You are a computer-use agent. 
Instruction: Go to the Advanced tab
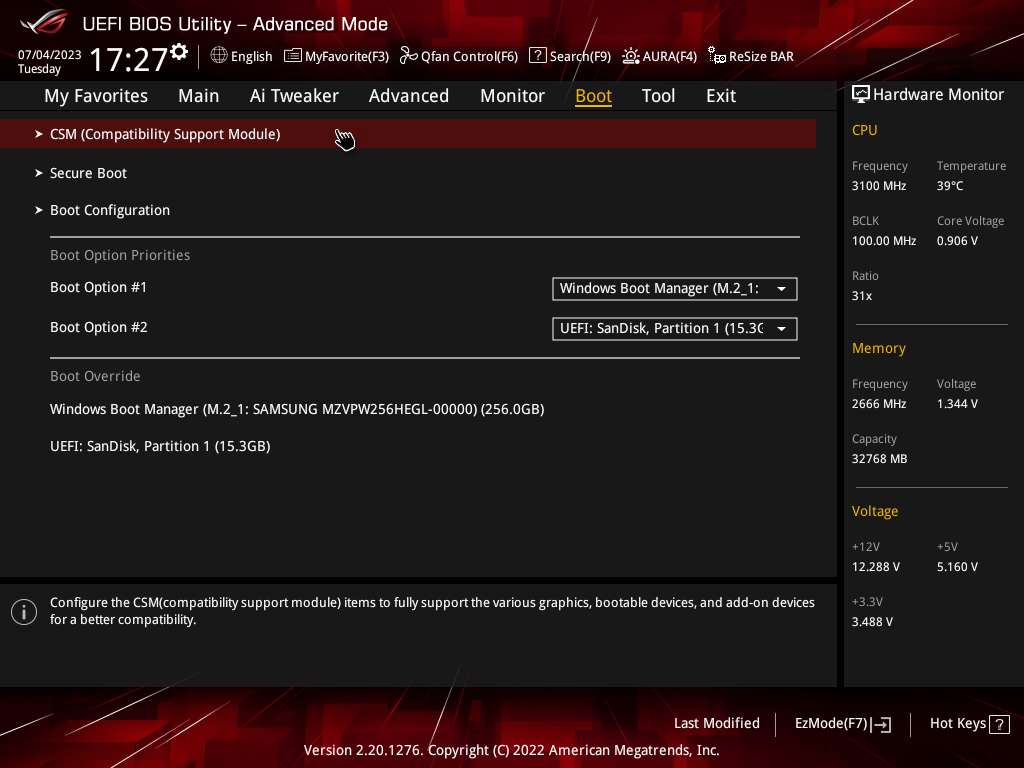[409, 96]
